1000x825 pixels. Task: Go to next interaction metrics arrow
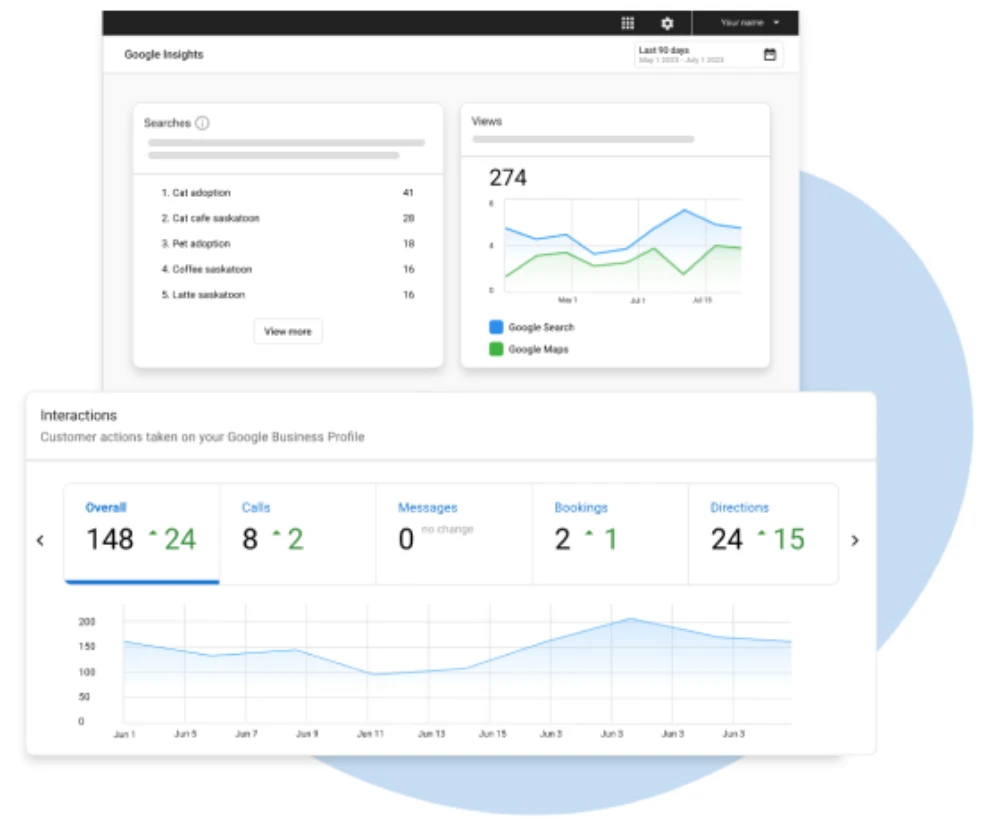coord(855,540)
